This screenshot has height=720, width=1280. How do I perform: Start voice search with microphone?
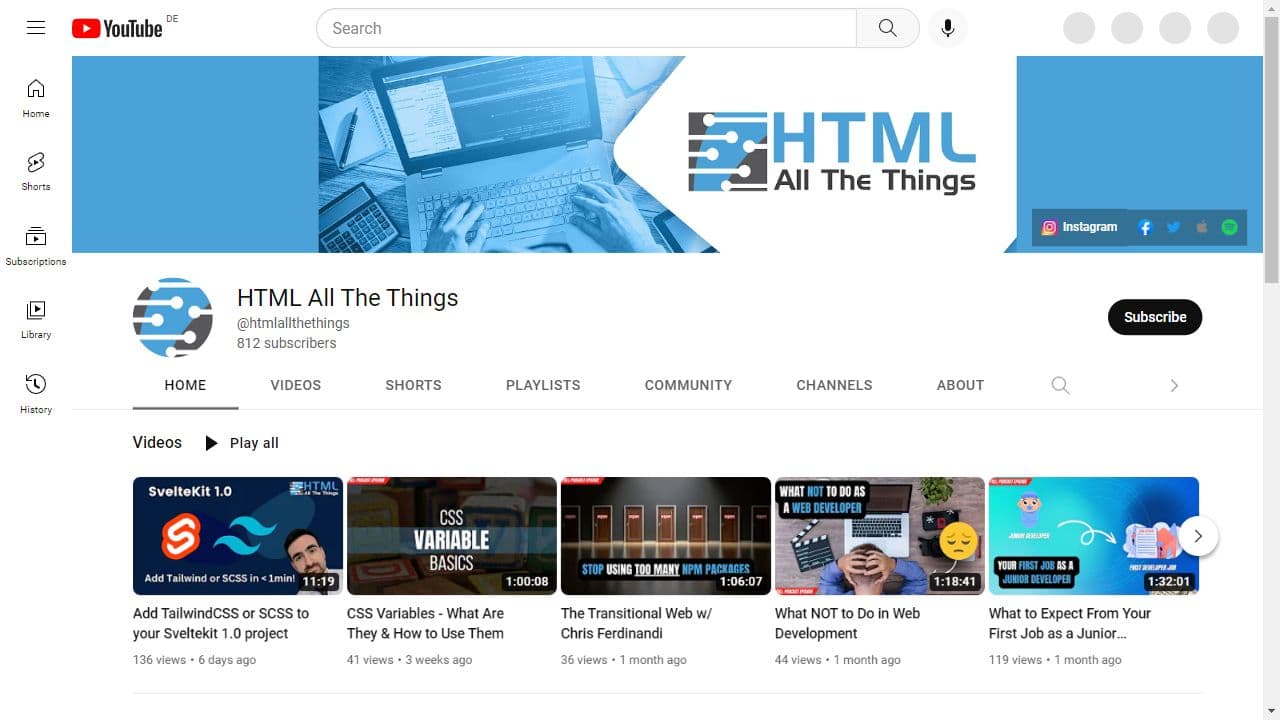coord(948,28)
